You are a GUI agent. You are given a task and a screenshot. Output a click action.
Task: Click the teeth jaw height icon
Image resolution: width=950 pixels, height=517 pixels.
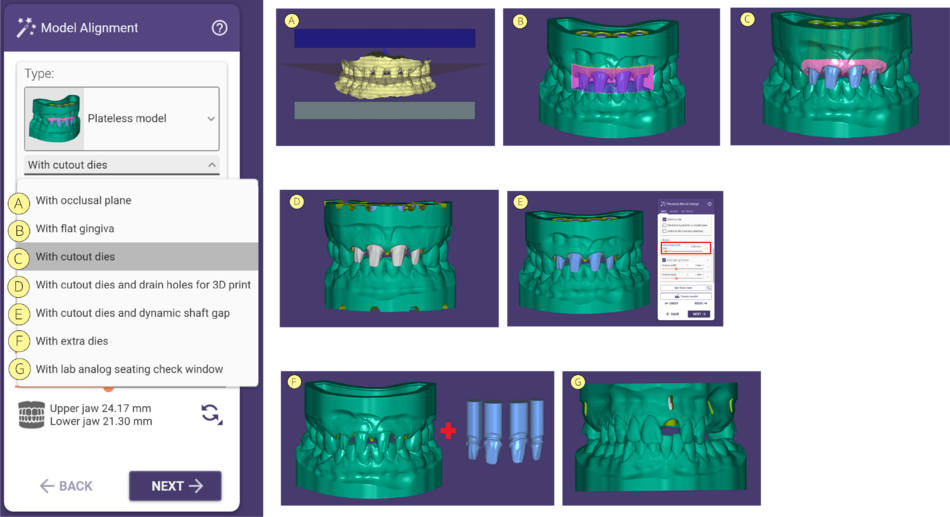tap(32, 415)
